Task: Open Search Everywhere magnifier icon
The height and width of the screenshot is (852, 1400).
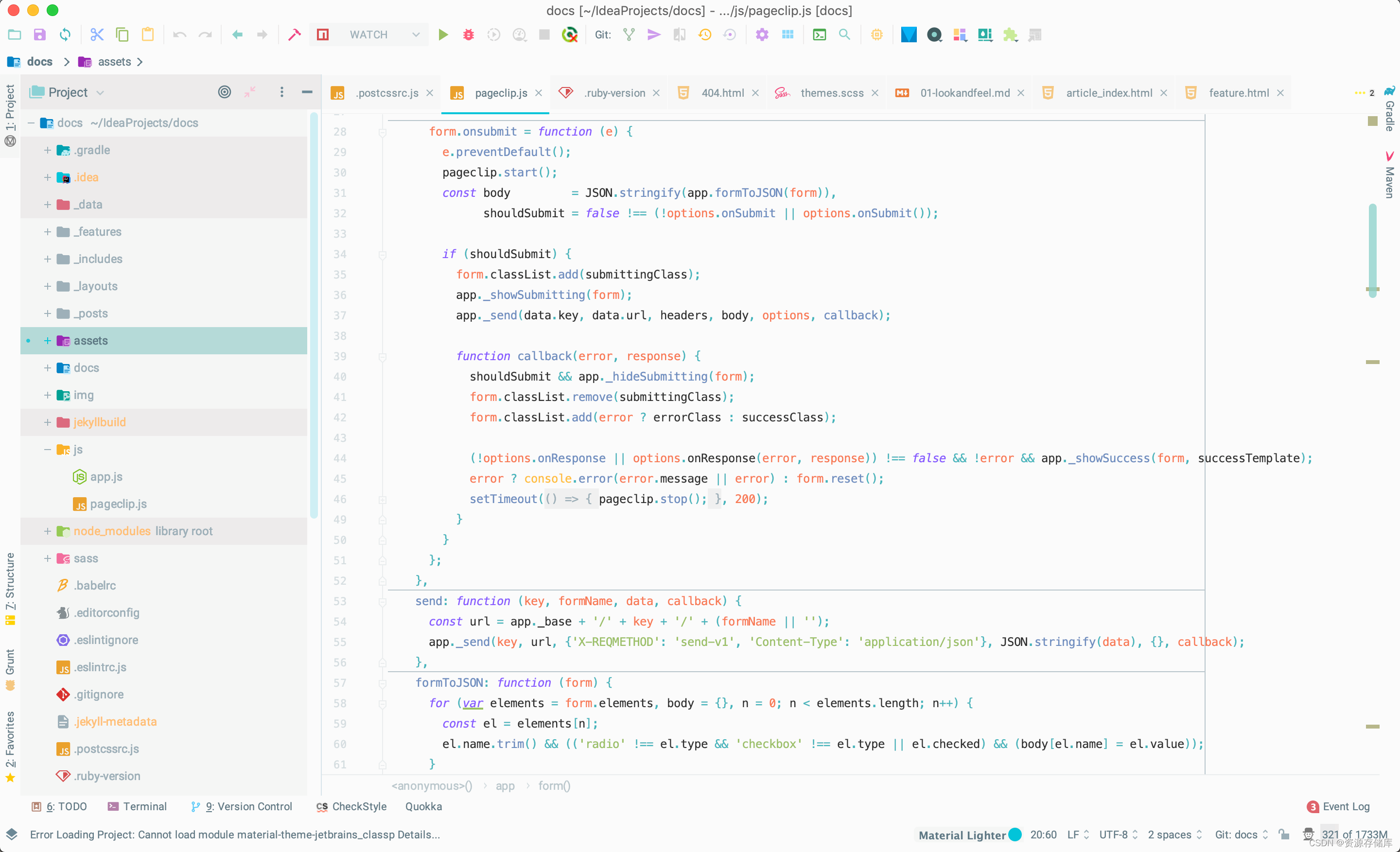Action: [x=844, y=35]
